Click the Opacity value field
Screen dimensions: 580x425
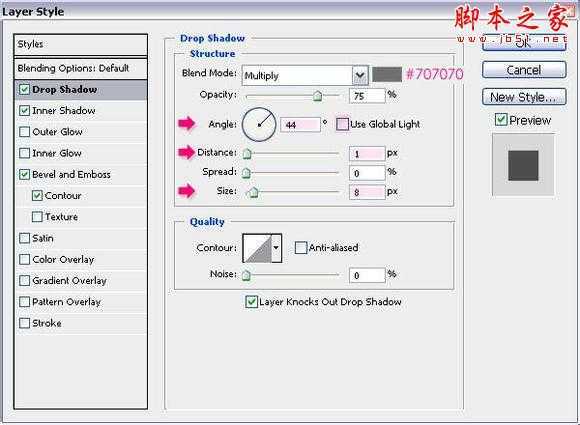coord(367,96)
